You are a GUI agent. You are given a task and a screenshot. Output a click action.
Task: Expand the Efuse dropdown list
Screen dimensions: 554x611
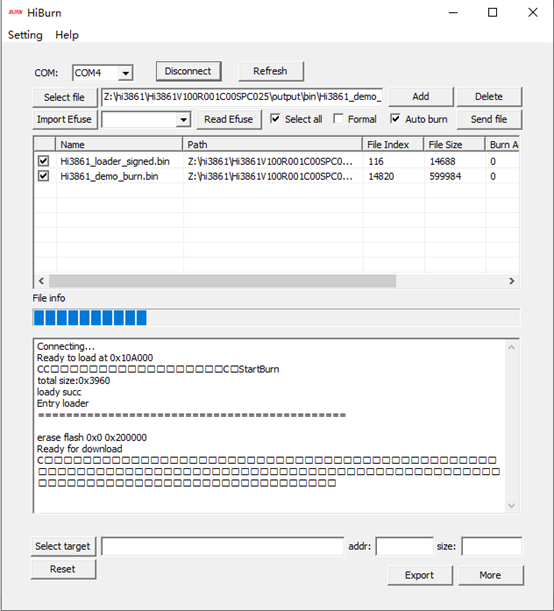pos(183,120)
